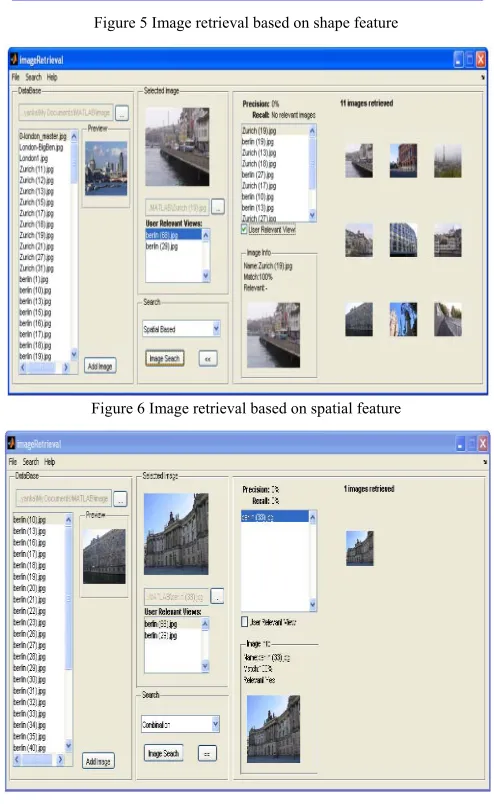
Task: Click Image Search button in lower window
Action: (163, 753)
